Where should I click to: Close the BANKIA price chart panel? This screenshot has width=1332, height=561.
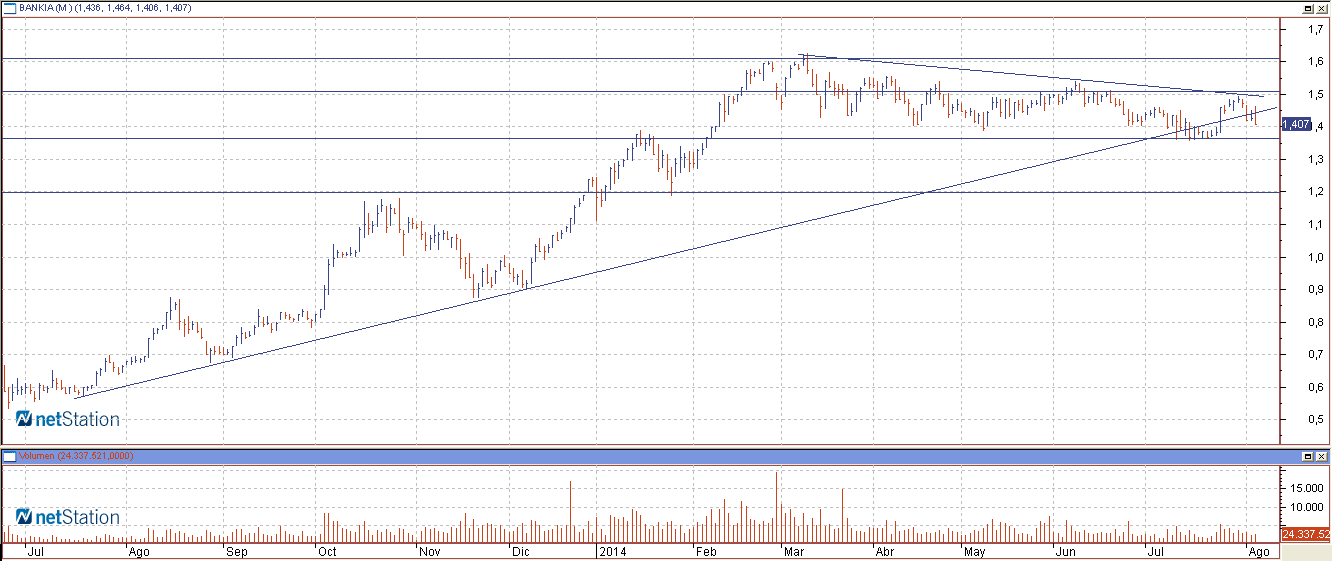(x=1321, y=8)
